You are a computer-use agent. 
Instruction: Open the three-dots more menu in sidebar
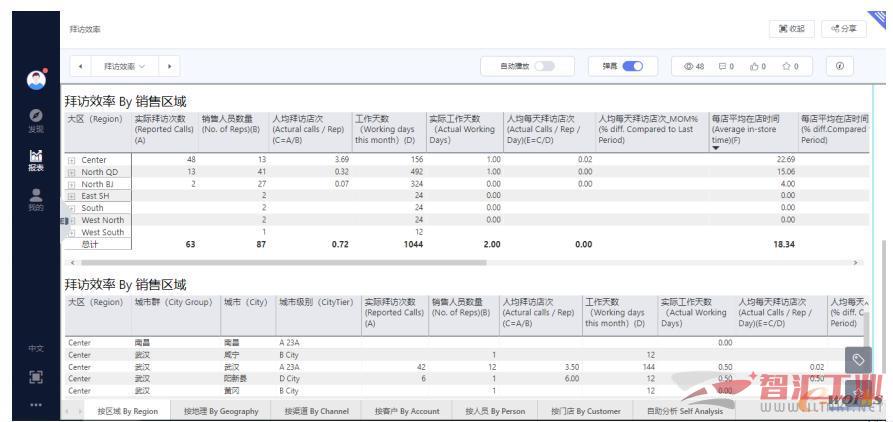pyautogui.click(x=36, y=404)
